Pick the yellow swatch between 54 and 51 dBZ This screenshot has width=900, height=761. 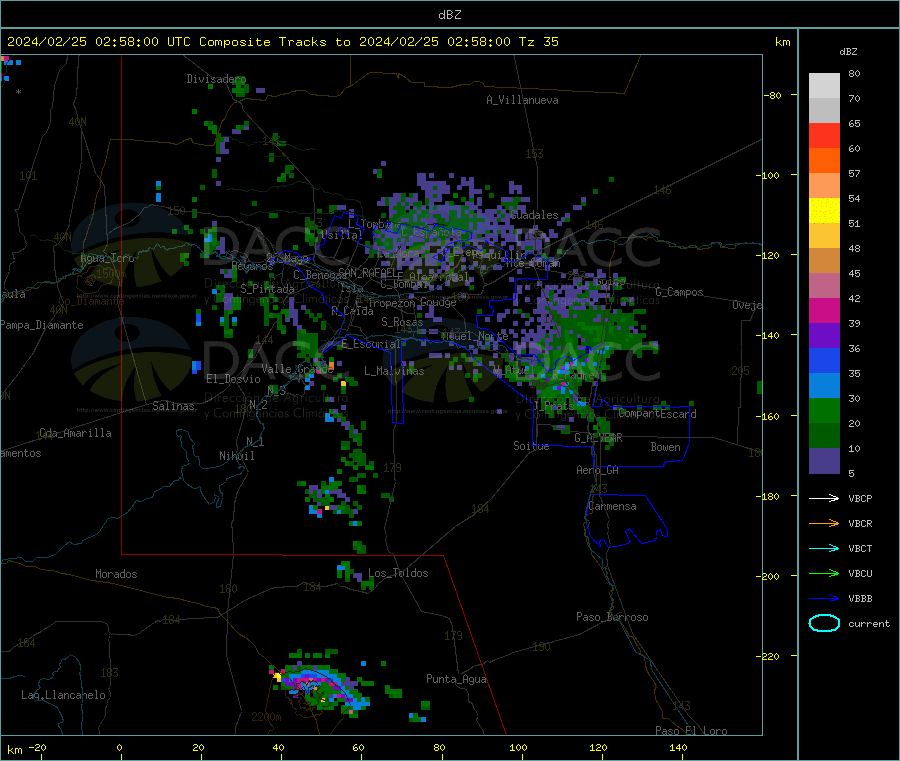pos(824,211)
